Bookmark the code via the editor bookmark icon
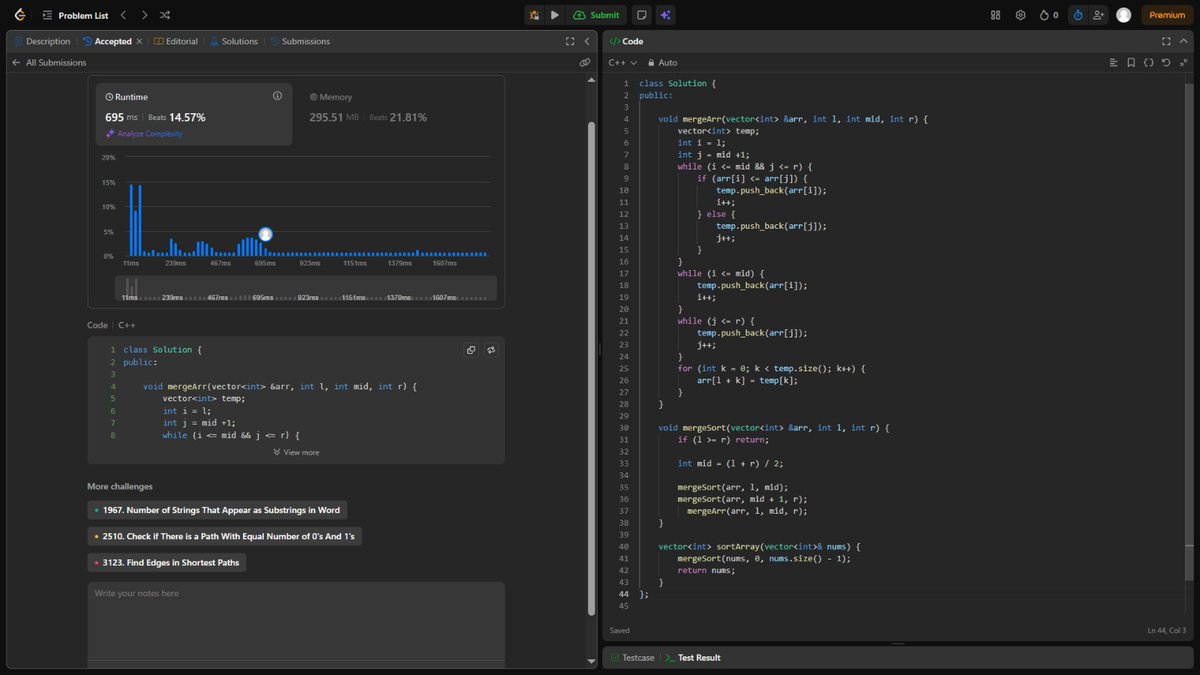Screen dimensions: 1200x675 (1131, 62)
